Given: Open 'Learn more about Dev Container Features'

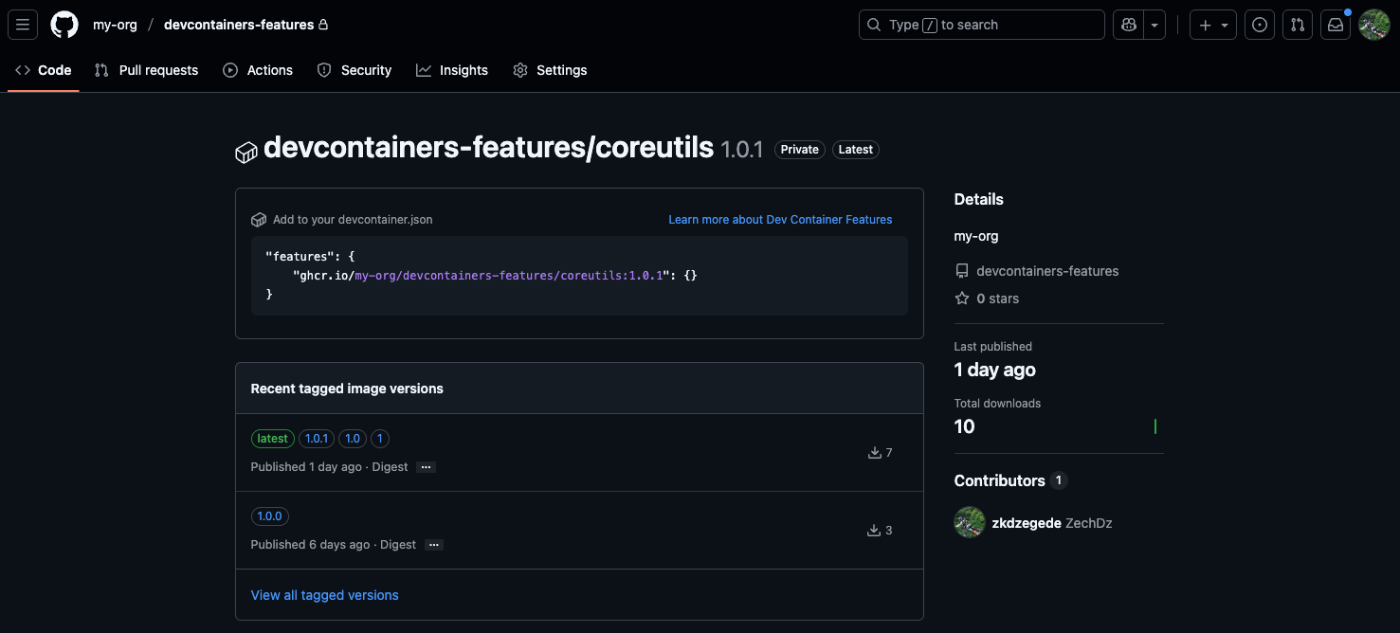Looking at the screenshot, I should [780, 219].
